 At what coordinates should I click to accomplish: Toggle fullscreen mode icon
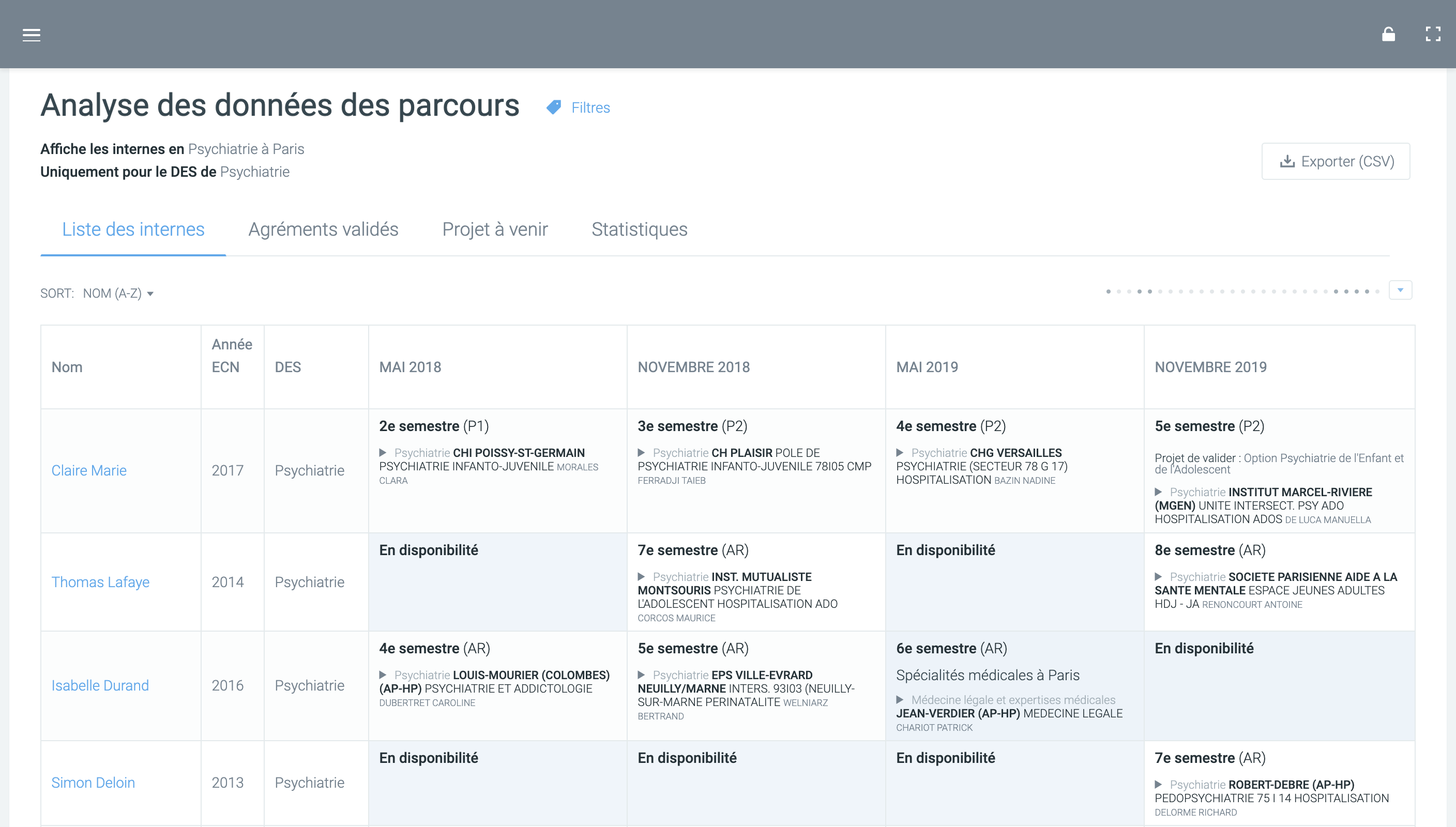coord(1433,35)
